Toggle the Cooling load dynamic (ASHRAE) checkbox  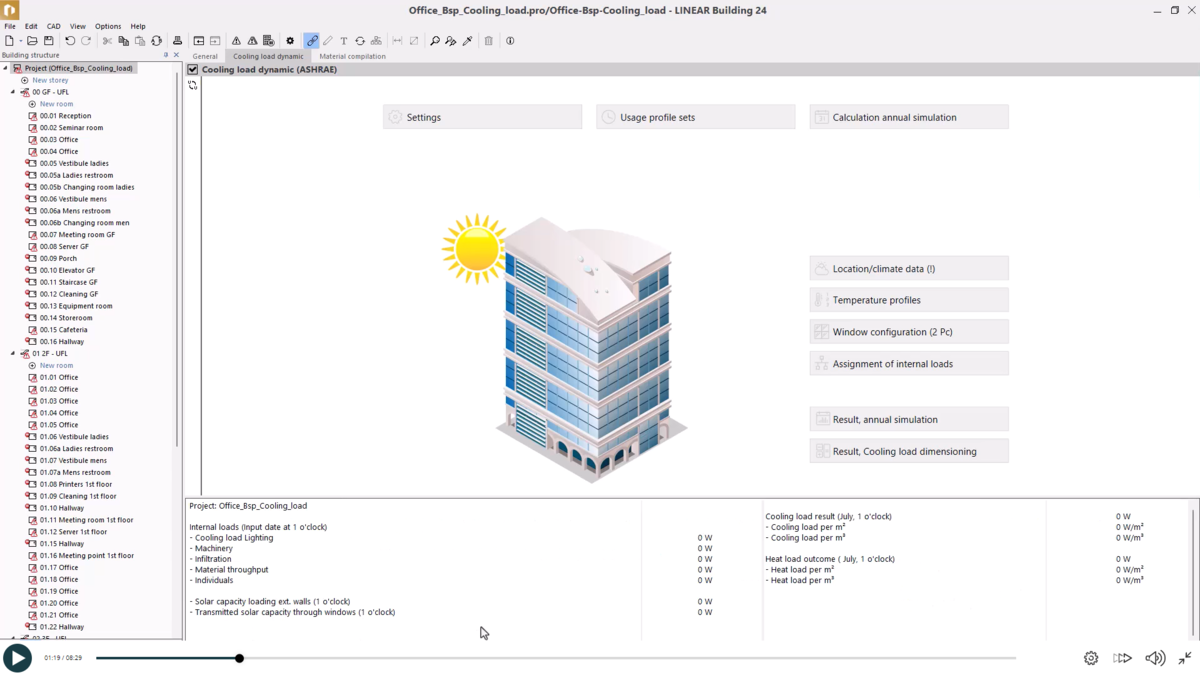pyautogui.click(x=192, y=69)
